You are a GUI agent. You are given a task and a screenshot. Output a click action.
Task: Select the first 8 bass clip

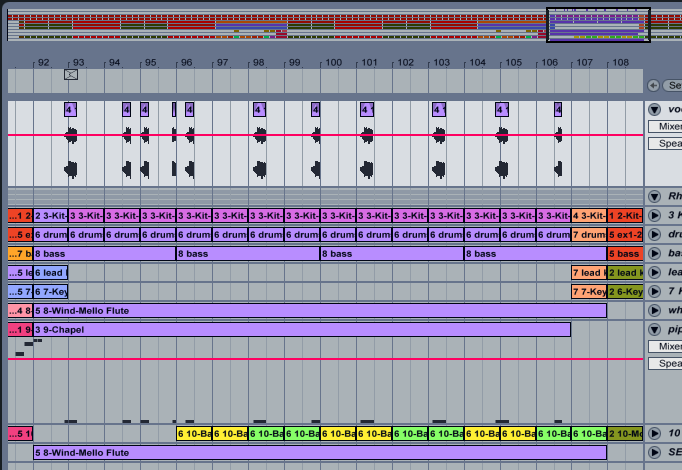[x=104, y=253]
